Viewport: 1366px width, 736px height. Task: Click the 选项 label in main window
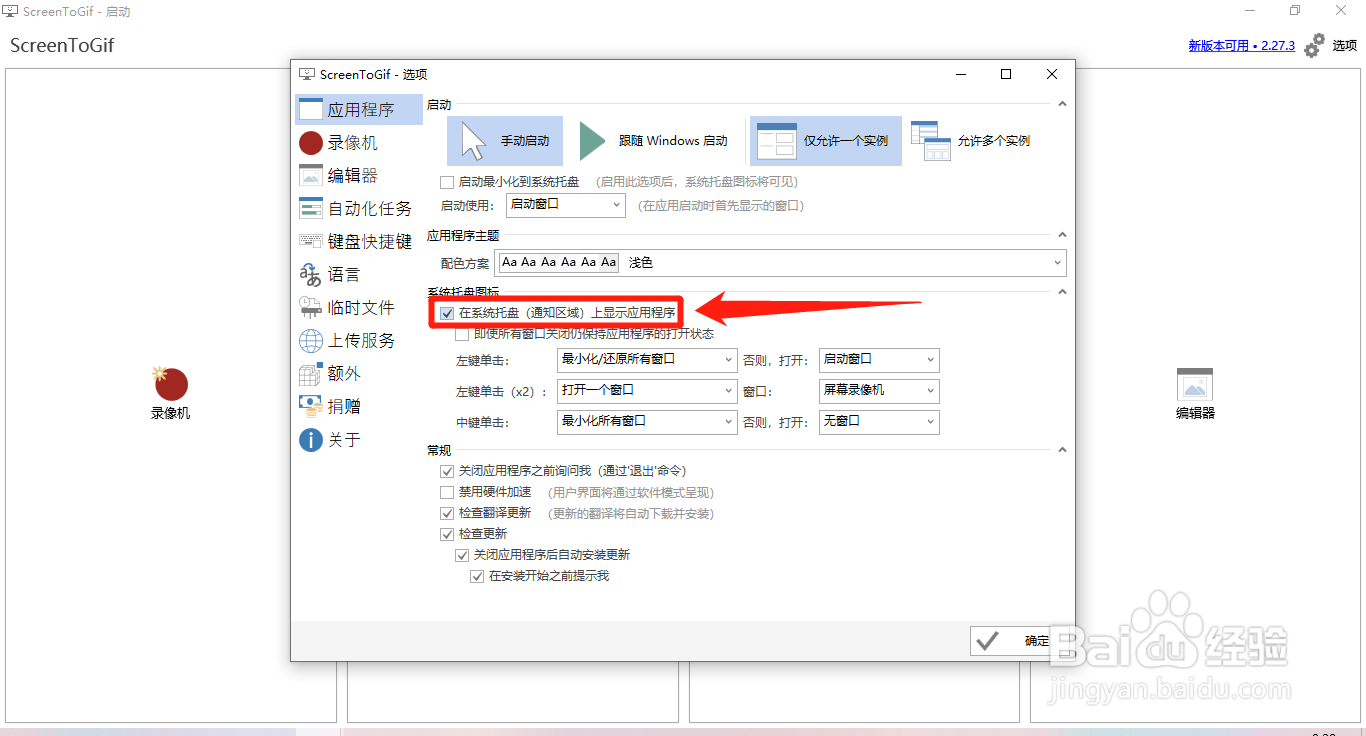(x=1345, y=46)
